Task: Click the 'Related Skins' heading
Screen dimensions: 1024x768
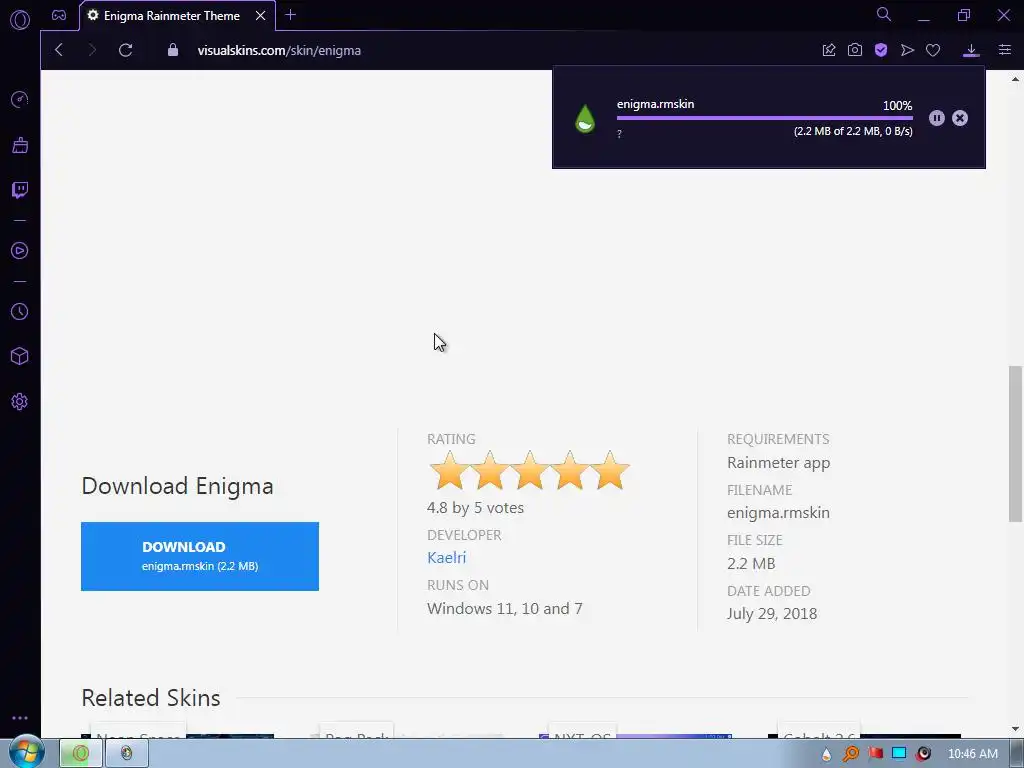Action: pyautogui.click(x=151, y=698)
